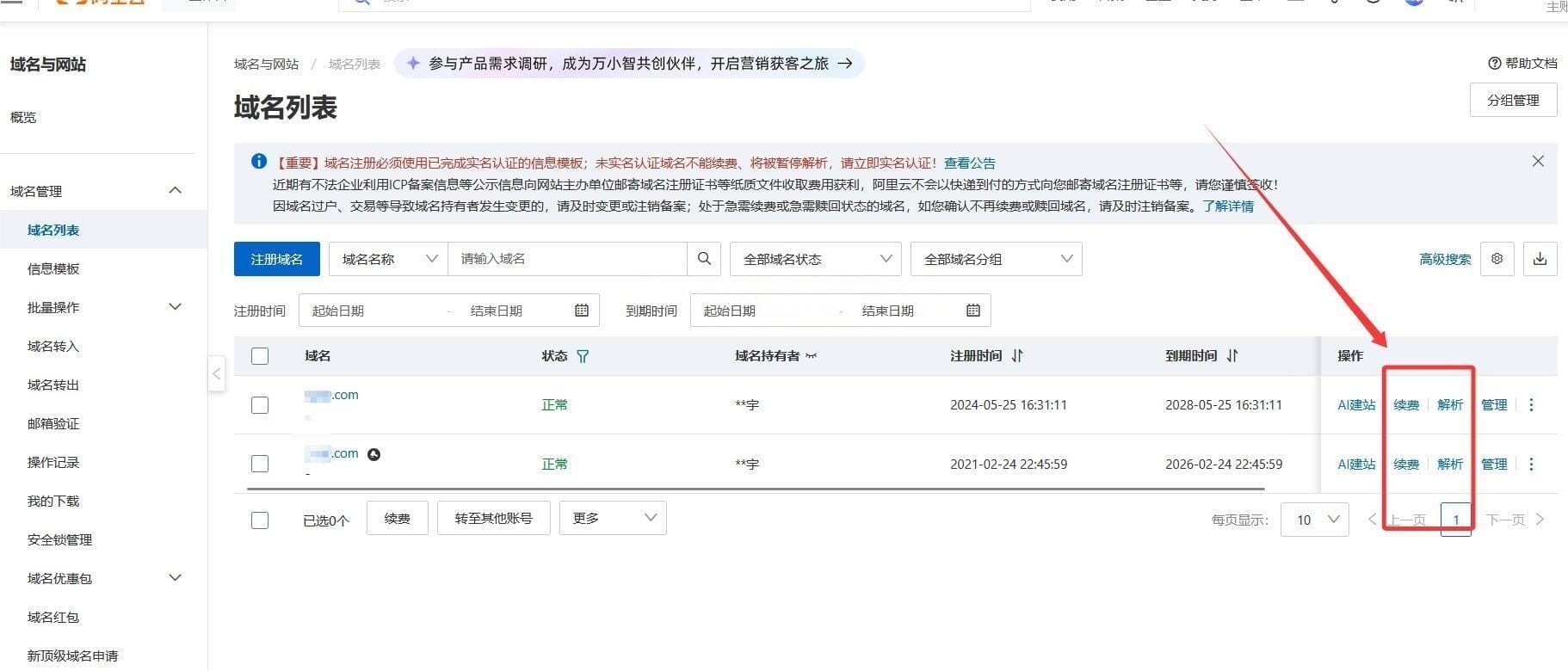Open more actions for 2028 expiry domain

click(x=1531, y=404)
